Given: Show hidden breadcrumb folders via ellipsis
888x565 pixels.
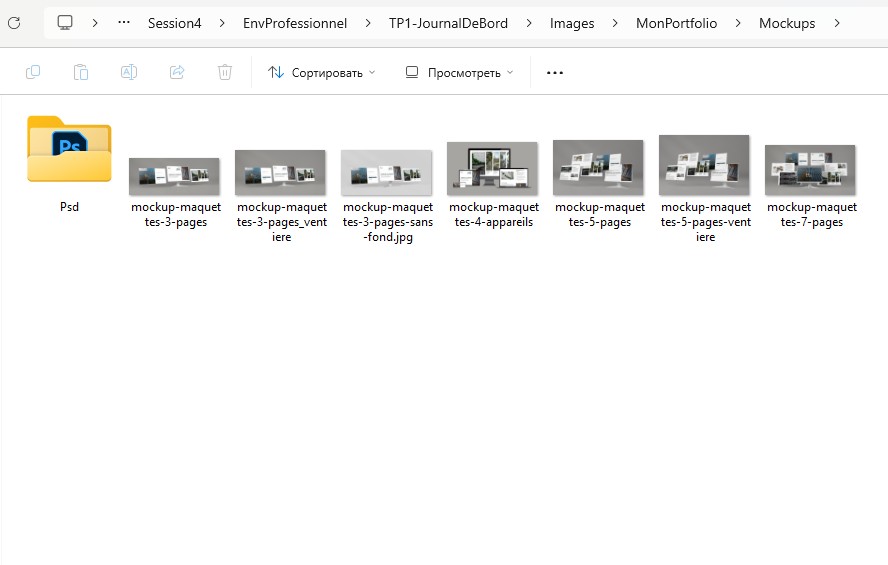Looking at the screenshot, I should (x=124, y=22).
